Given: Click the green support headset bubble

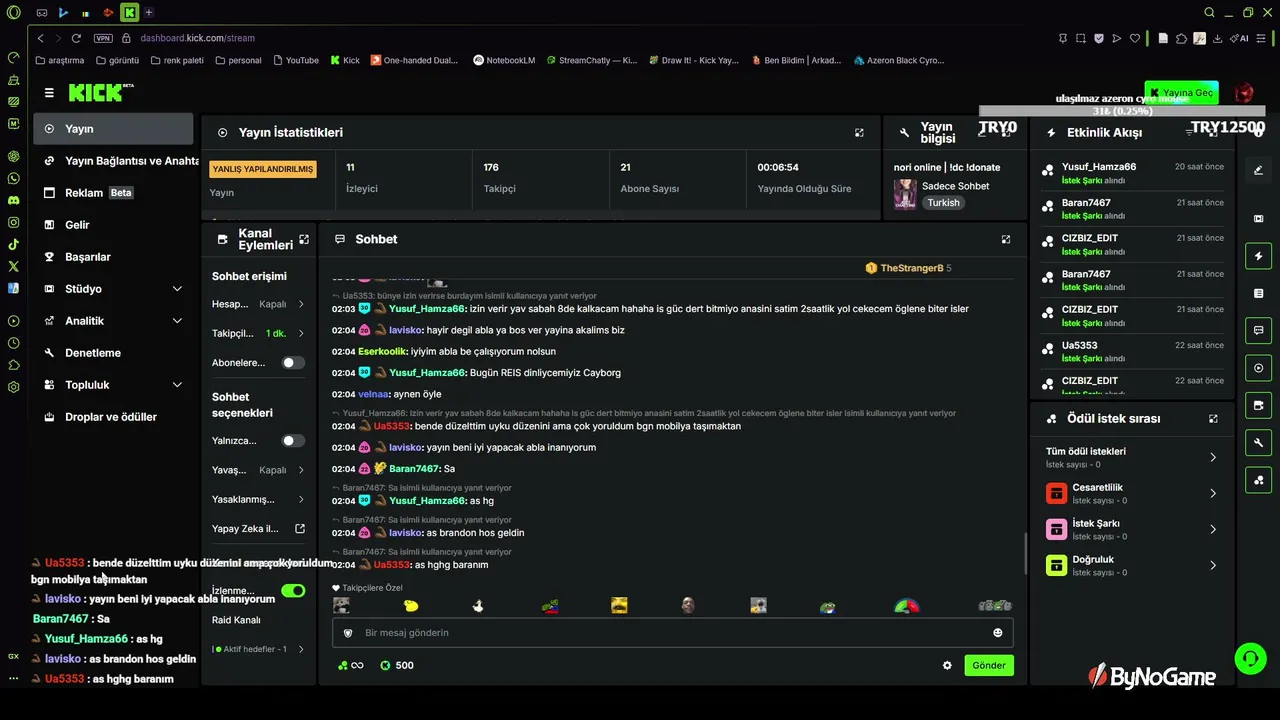Looking at the screenshot, I should point(1250,658).
